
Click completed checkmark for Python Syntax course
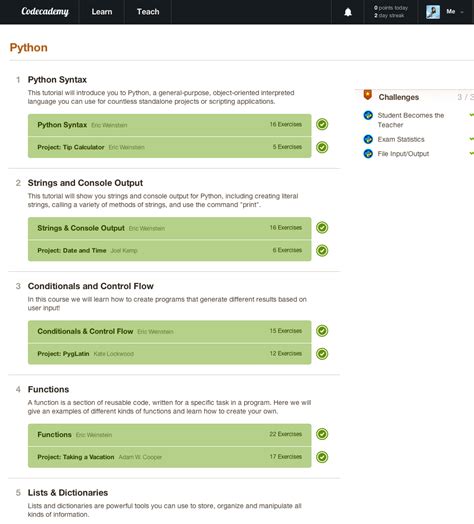tap(322, 124)
